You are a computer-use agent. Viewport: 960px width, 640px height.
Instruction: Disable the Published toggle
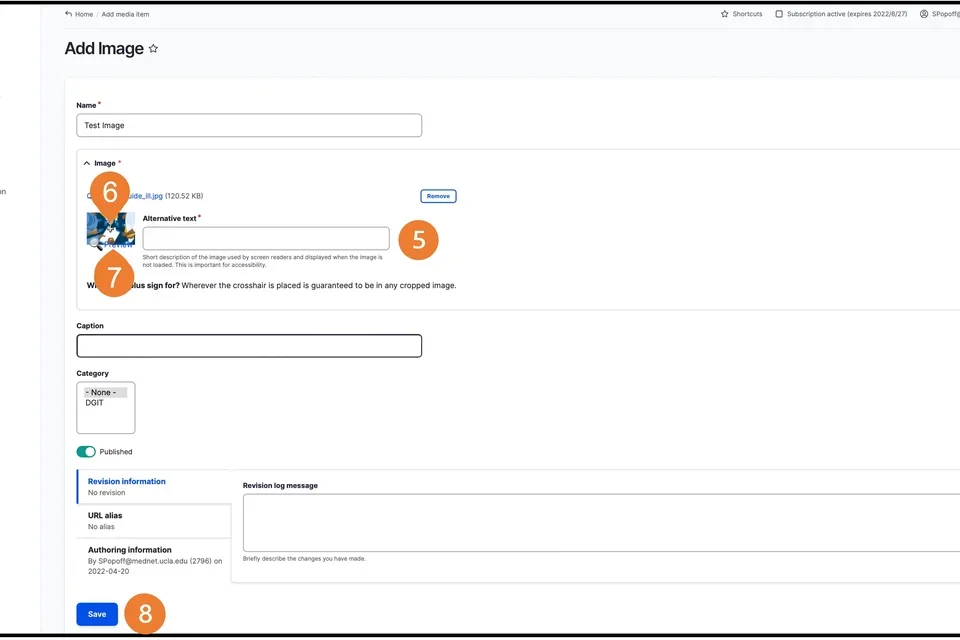coord(86,451)
